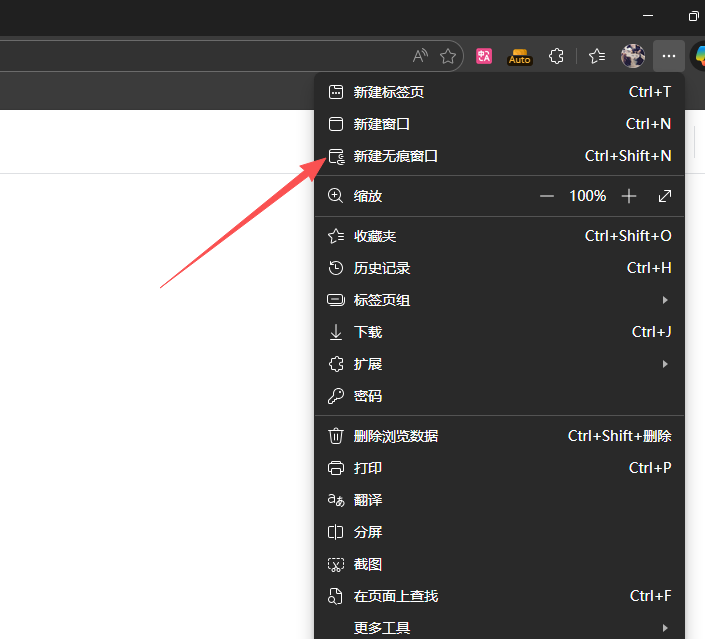Click the user profile avatar
Screen dimensions: 705x639
tap(633, 56)
